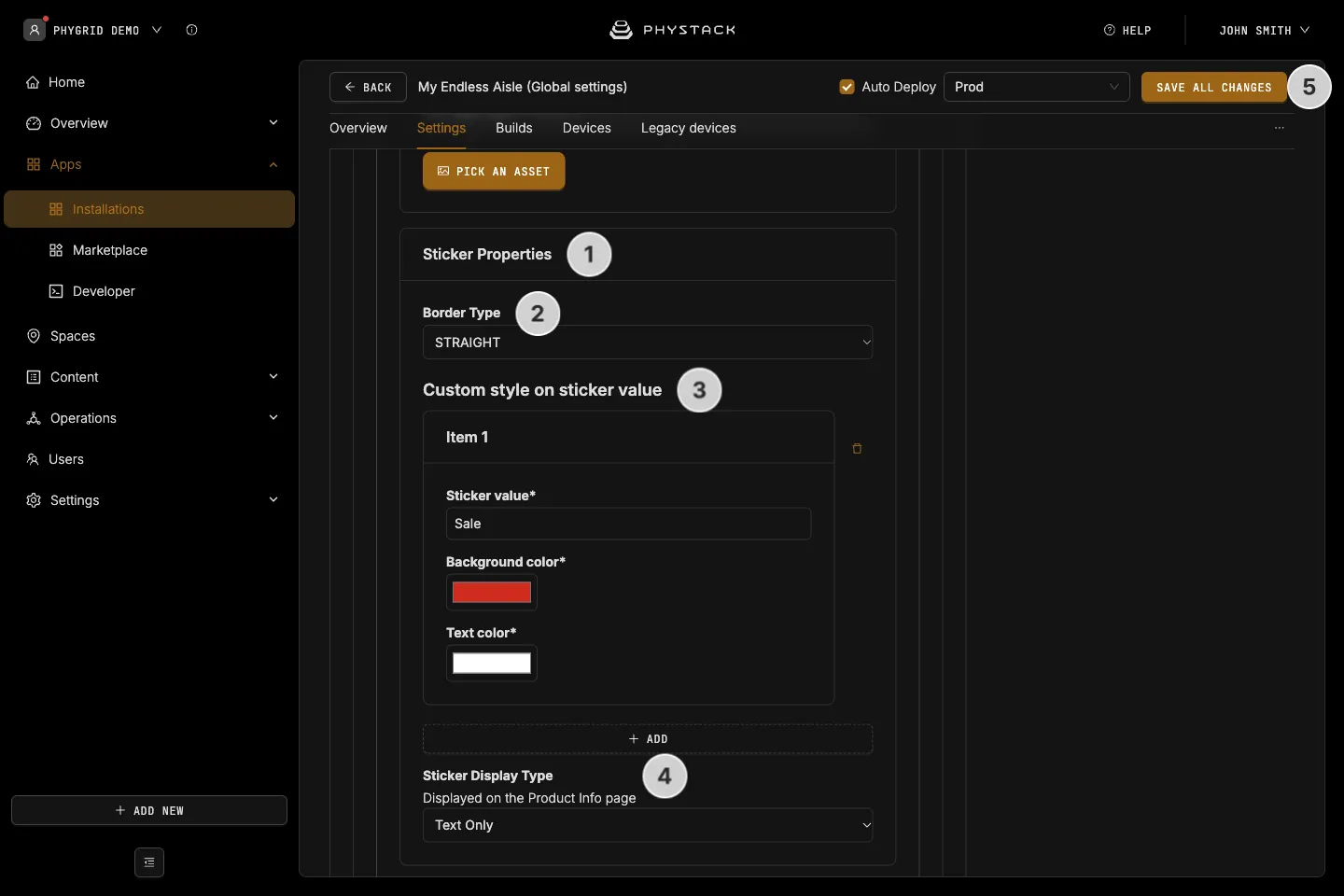Image resolution: width=1344 pixels, height=896 pixels.
Task: Toggle the Auto Deploy checkbox
Action: click(847, 87)
